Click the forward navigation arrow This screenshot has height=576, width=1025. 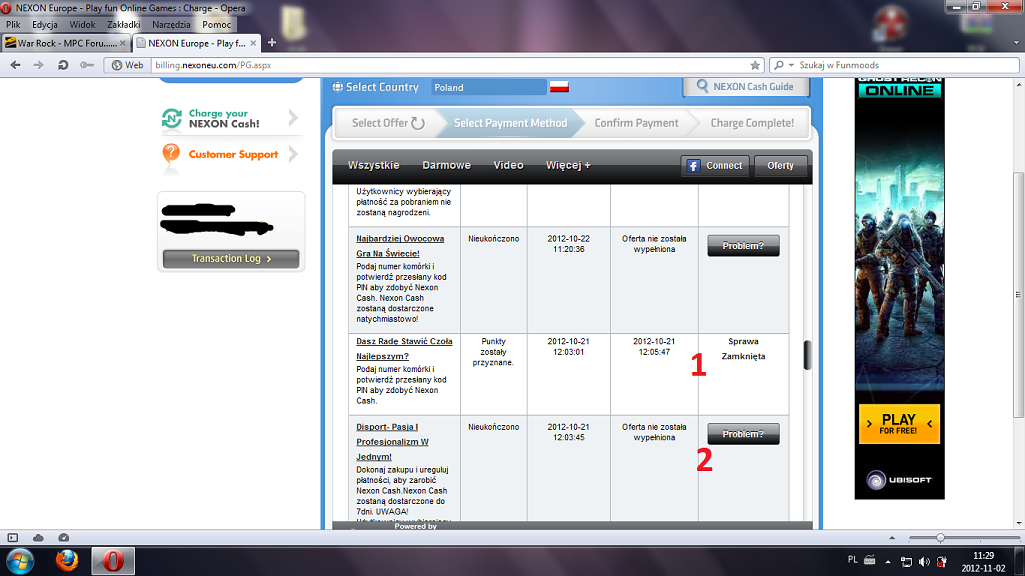pos(39,65)
